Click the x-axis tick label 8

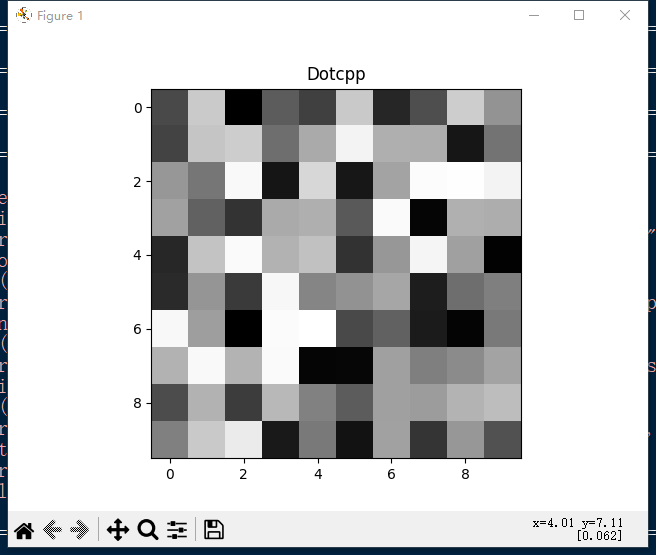click(x=465, y=474)
